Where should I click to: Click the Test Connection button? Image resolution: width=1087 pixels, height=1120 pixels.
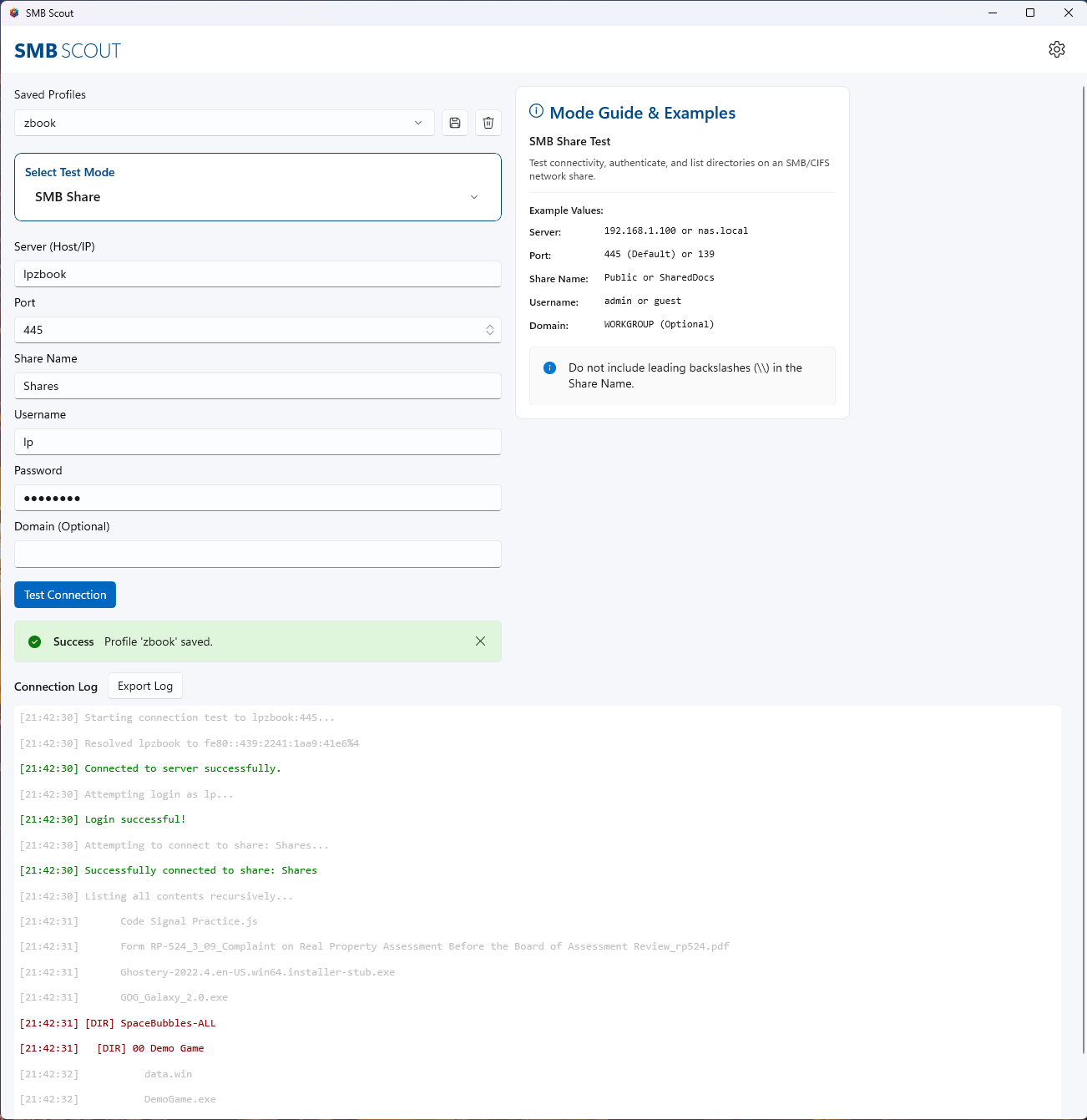pos(65,595)
